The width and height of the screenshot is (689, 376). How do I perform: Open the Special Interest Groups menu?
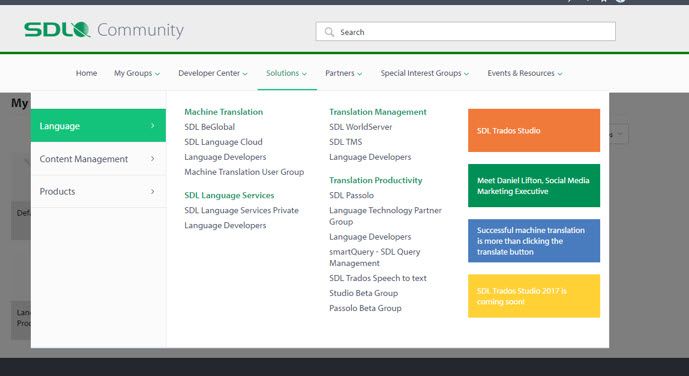pyautogui.click(x=424, y=73)
